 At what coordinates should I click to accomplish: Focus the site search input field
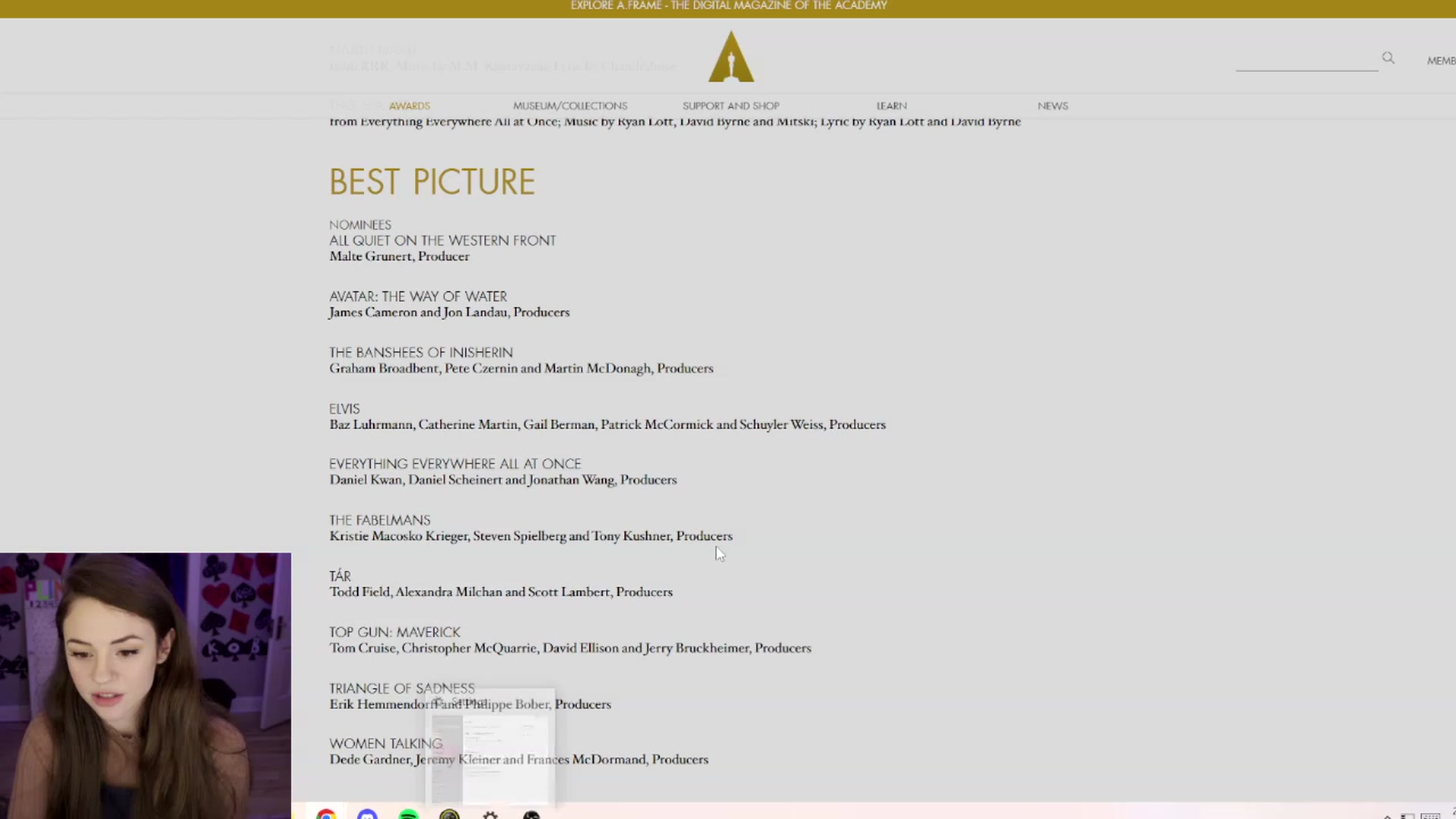(x=1307, y=60)
